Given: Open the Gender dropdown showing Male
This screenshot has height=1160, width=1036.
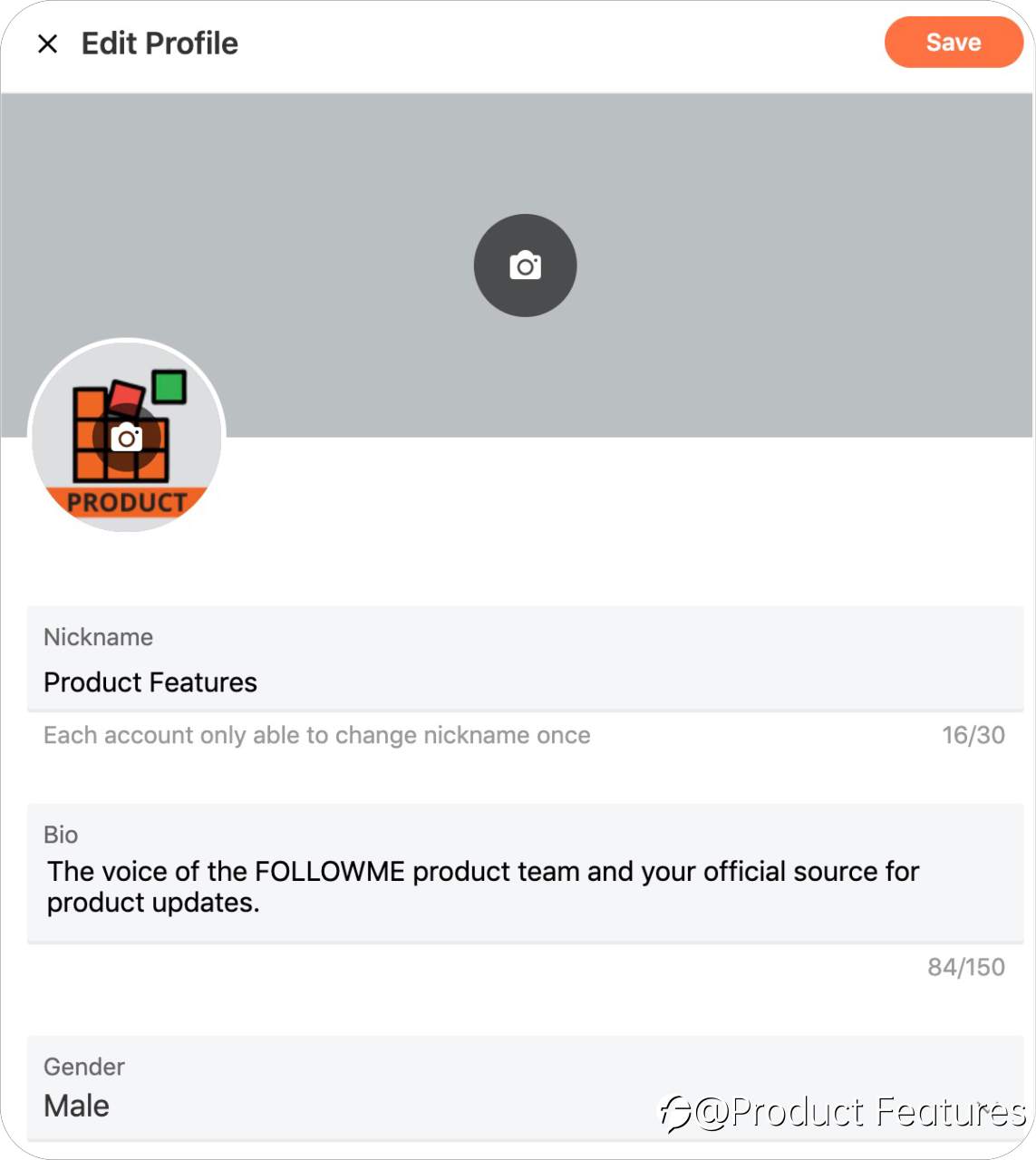Looking at the screenshot, I should pyautogui.click(x=525, y=1088).
